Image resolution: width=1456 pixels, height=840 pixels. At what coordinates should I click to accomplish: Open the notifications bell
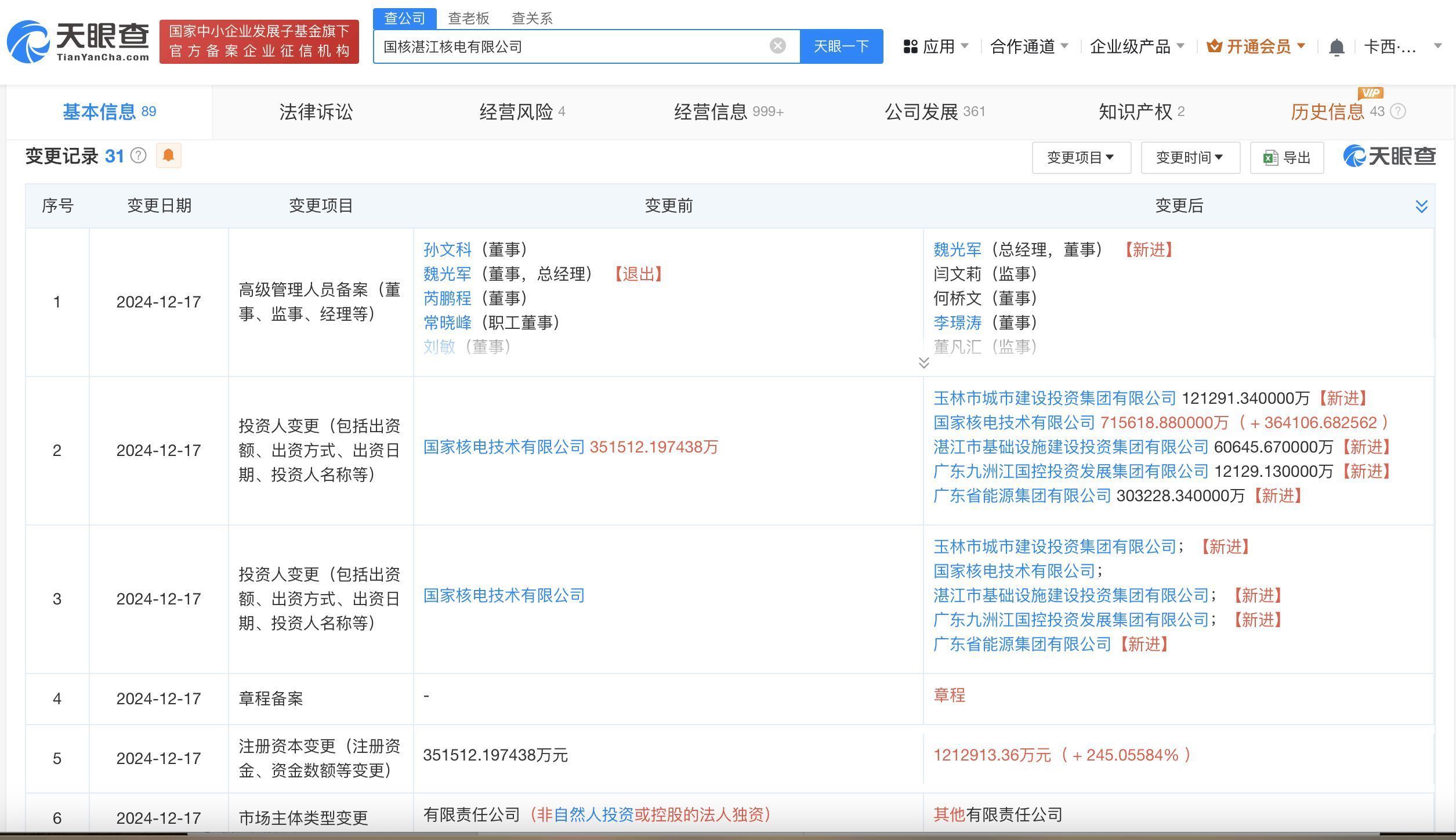click(x=1336, y=47)
